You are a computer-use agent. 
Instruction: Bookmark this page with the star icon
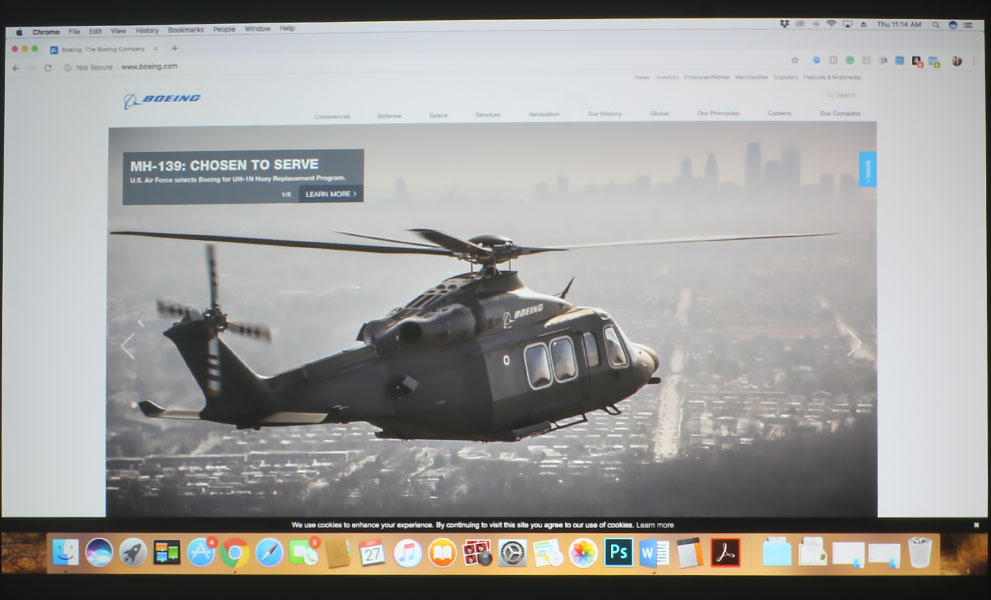point(795,60)
